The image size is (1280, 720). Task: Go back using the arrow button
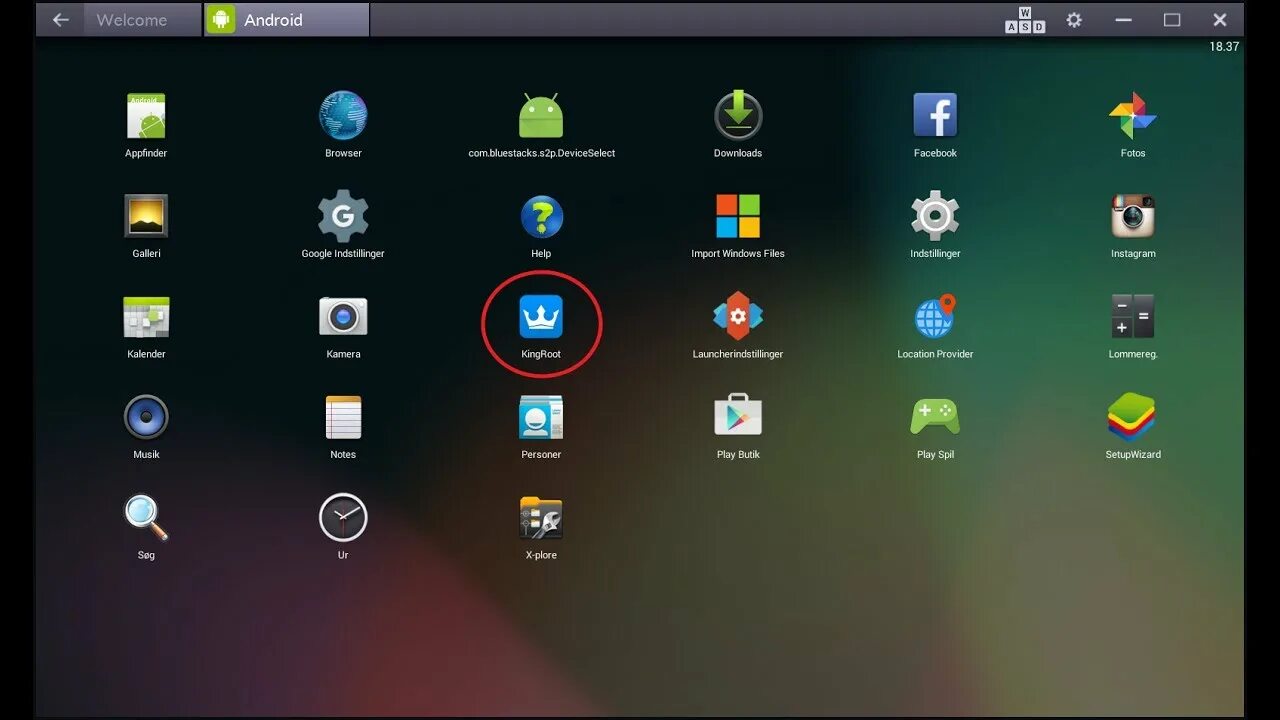tap(61, 20)
